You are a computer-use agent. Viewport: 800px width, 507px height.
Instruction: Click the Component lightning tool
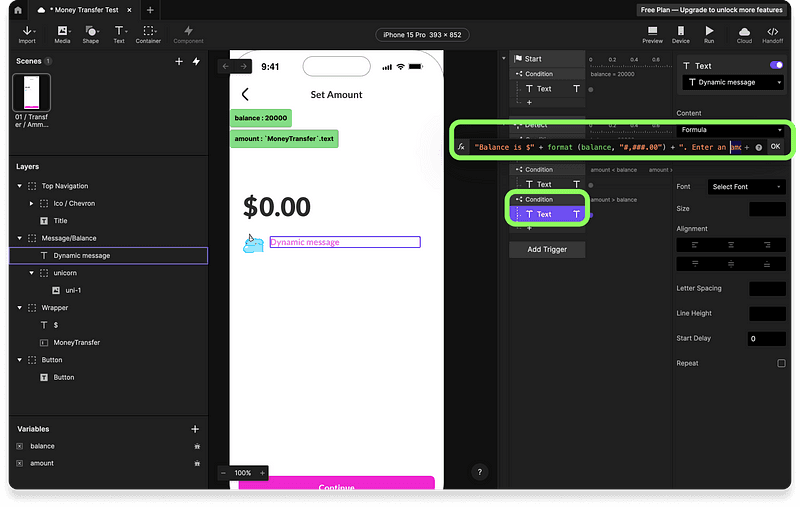point(188,35)
